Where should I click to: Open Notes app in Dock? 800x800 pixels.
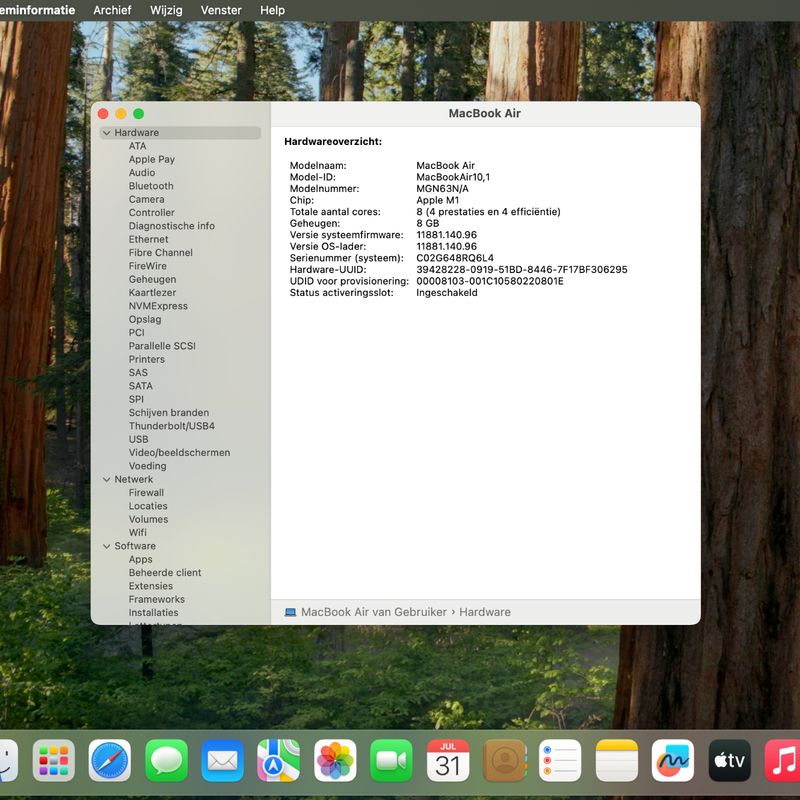click(x=617, y=760)
